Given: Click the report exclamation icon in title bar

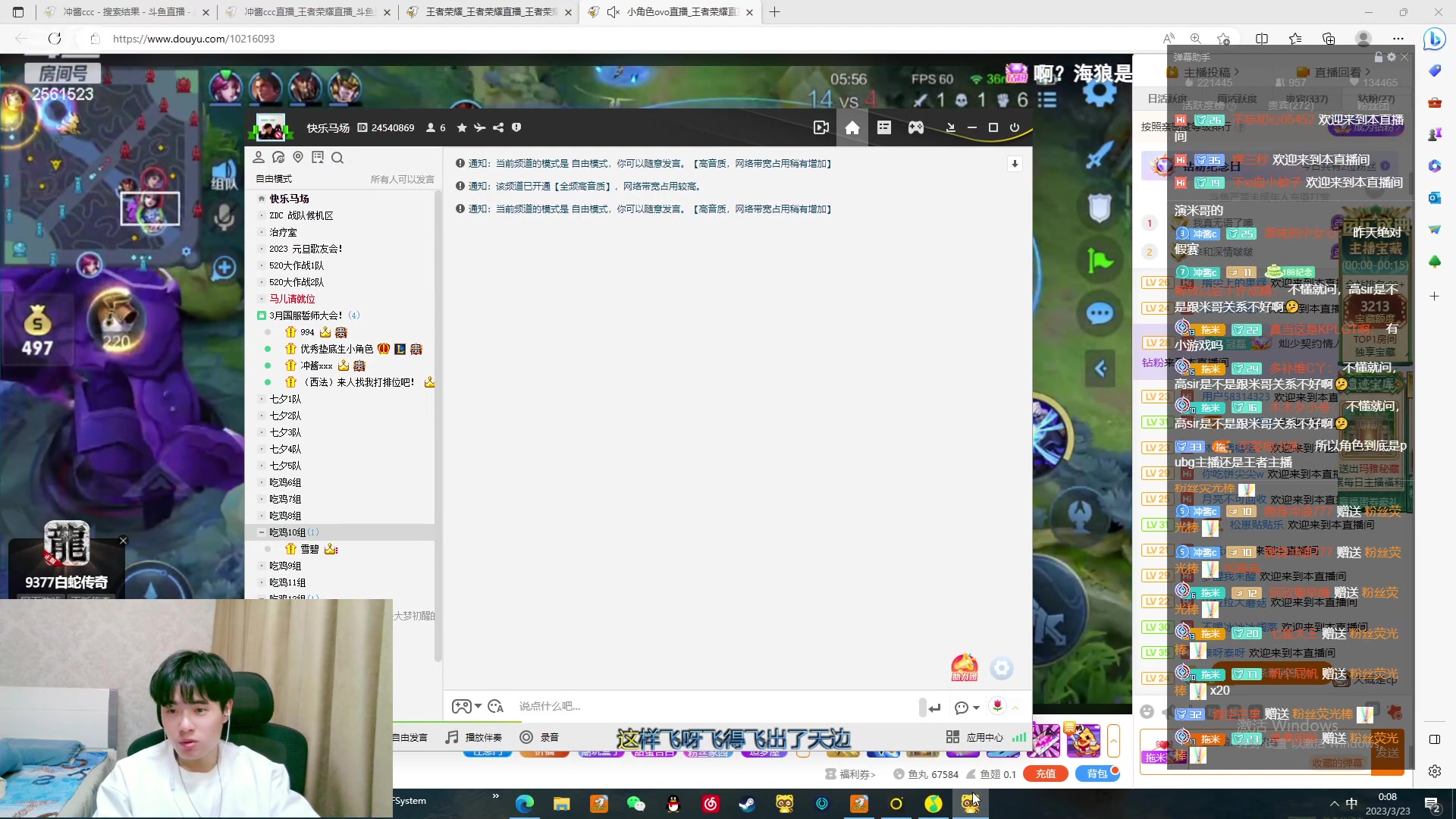Looking at the screenshot, I should tap(516, 127).
